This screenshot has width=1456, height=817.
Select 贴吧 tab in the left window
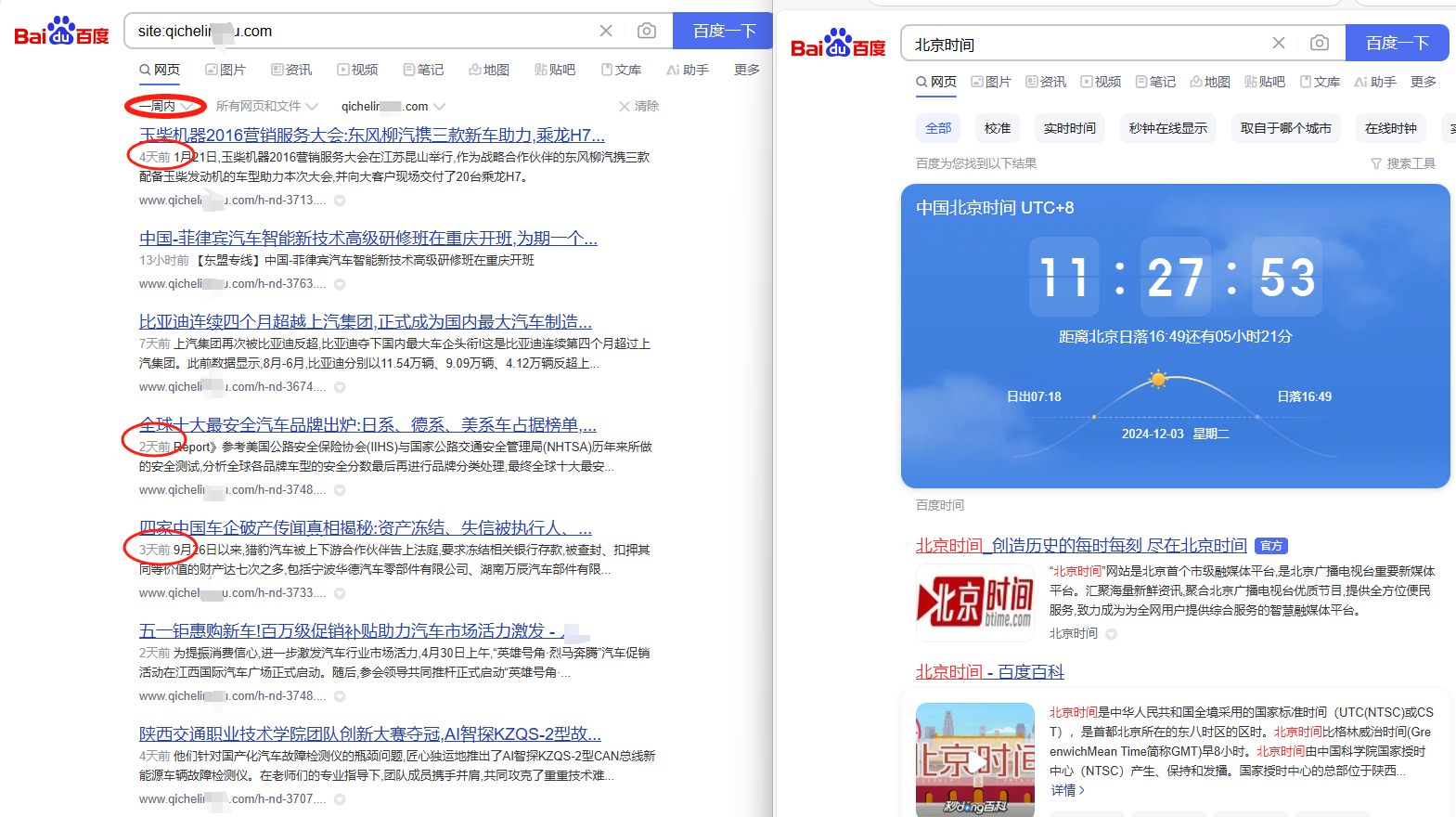[x=555, y=70]
